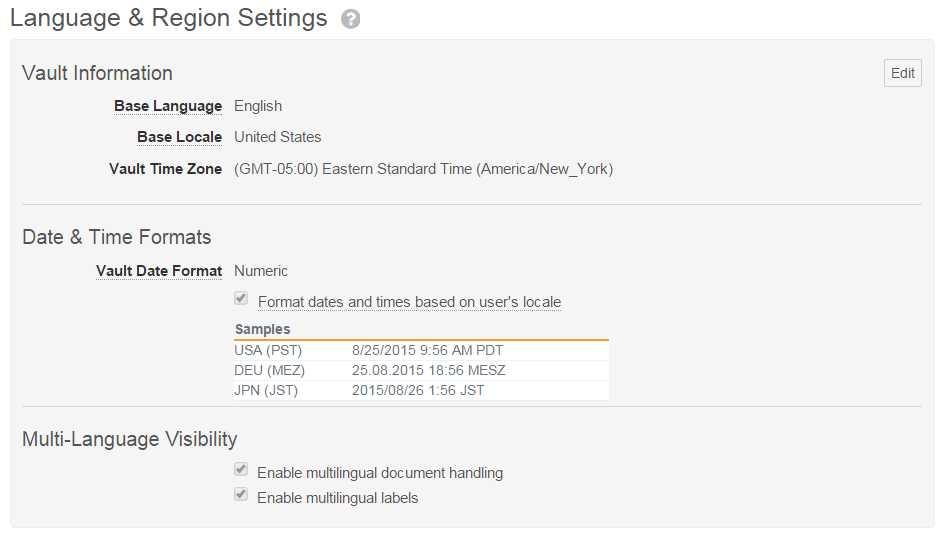Click the Vault Information section heading
This screenshot has height=536, width=944.
click(x=97, y=73)
